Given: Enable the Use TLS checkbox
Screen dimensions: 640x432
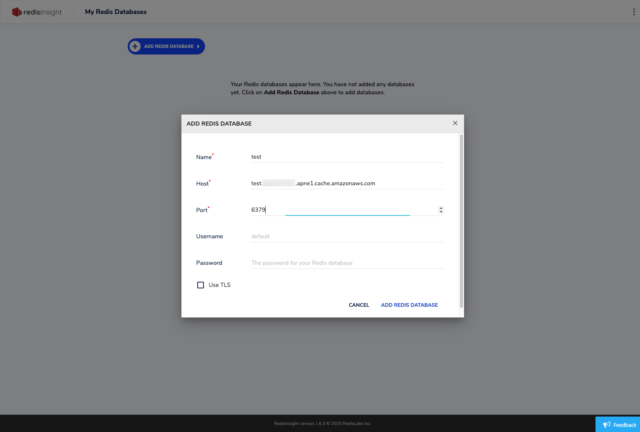Looking at the screenshot, I should 200,285.
